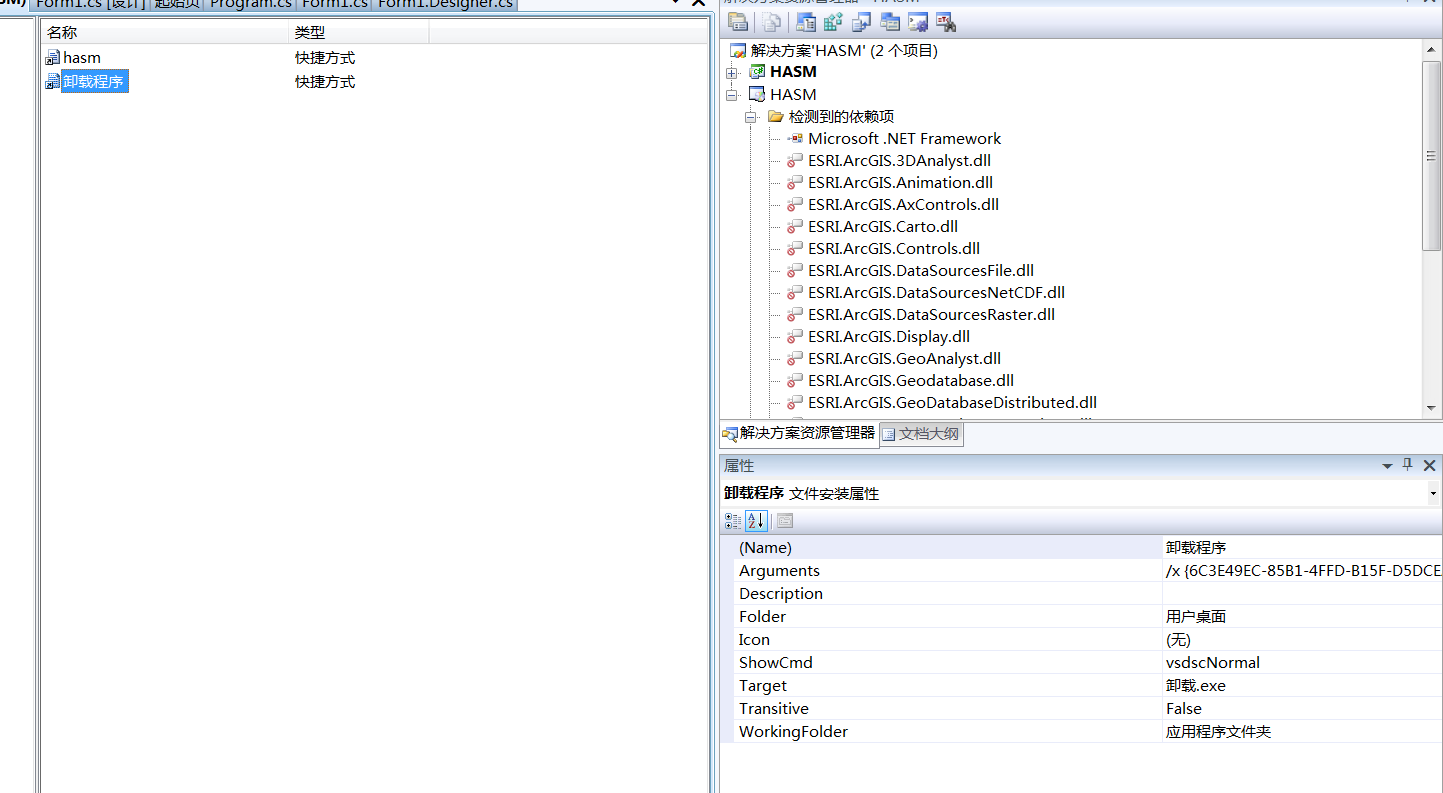The height and width of the screenshot is (793, 1443).
Task: Select the 卸载程序 shortcut name
Action: point(94,82)
